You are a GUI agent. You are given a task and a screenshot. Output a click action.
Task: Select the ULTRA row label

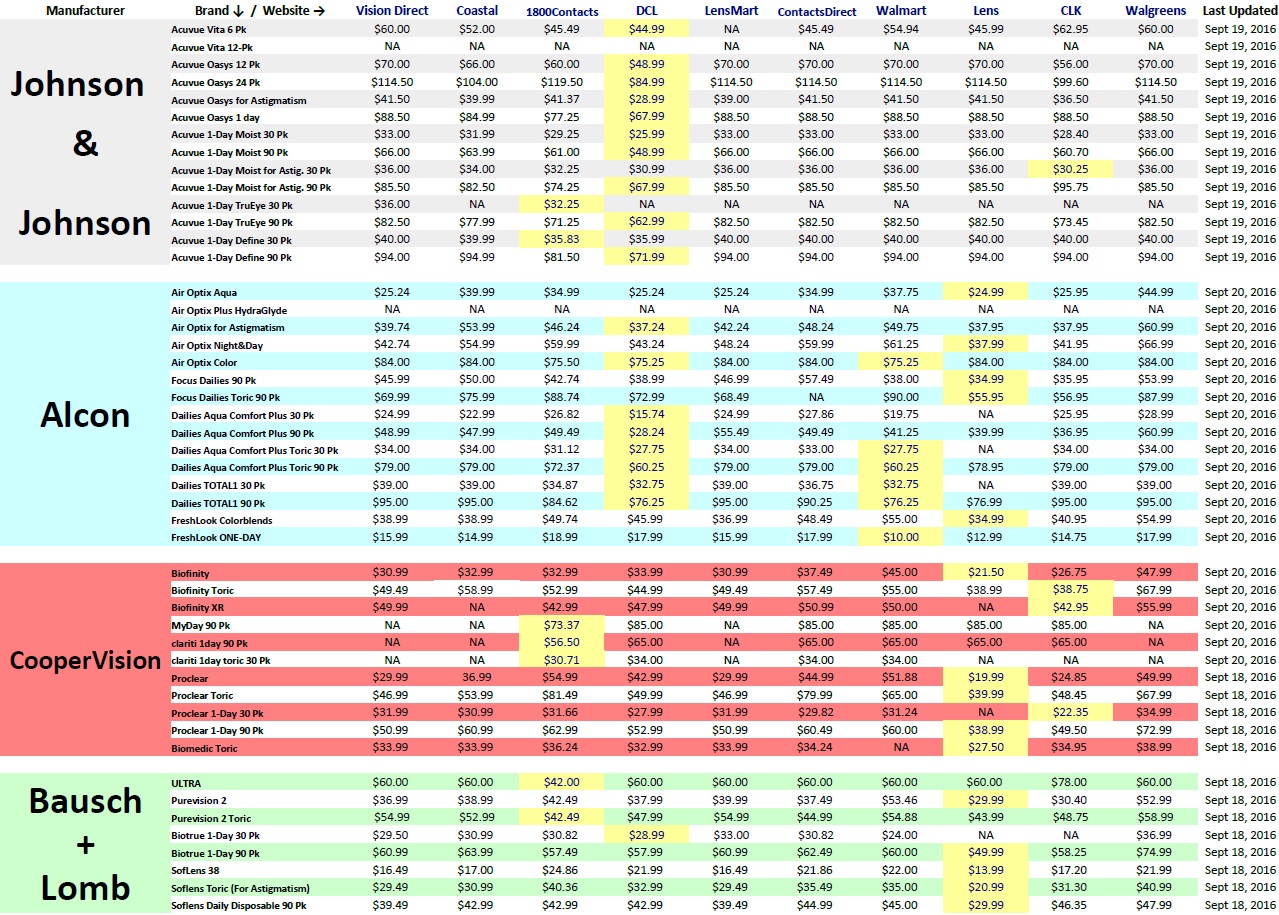(185, 782)
